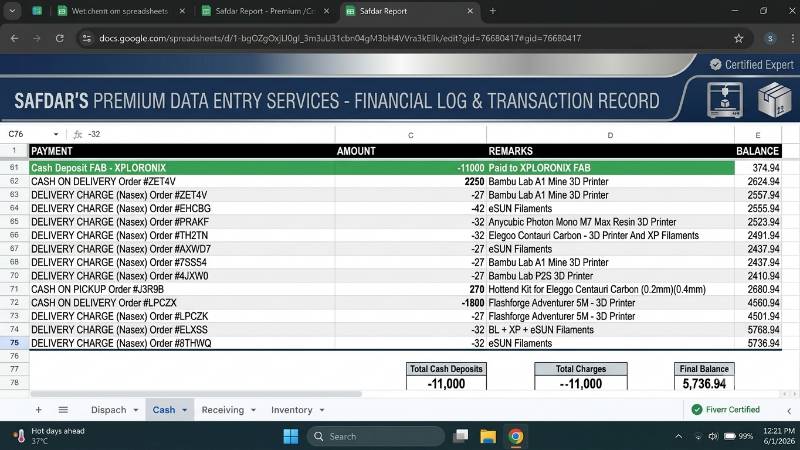Open the browser profile avatar
The image size is (800, 450).
click(x=770, y=38)
